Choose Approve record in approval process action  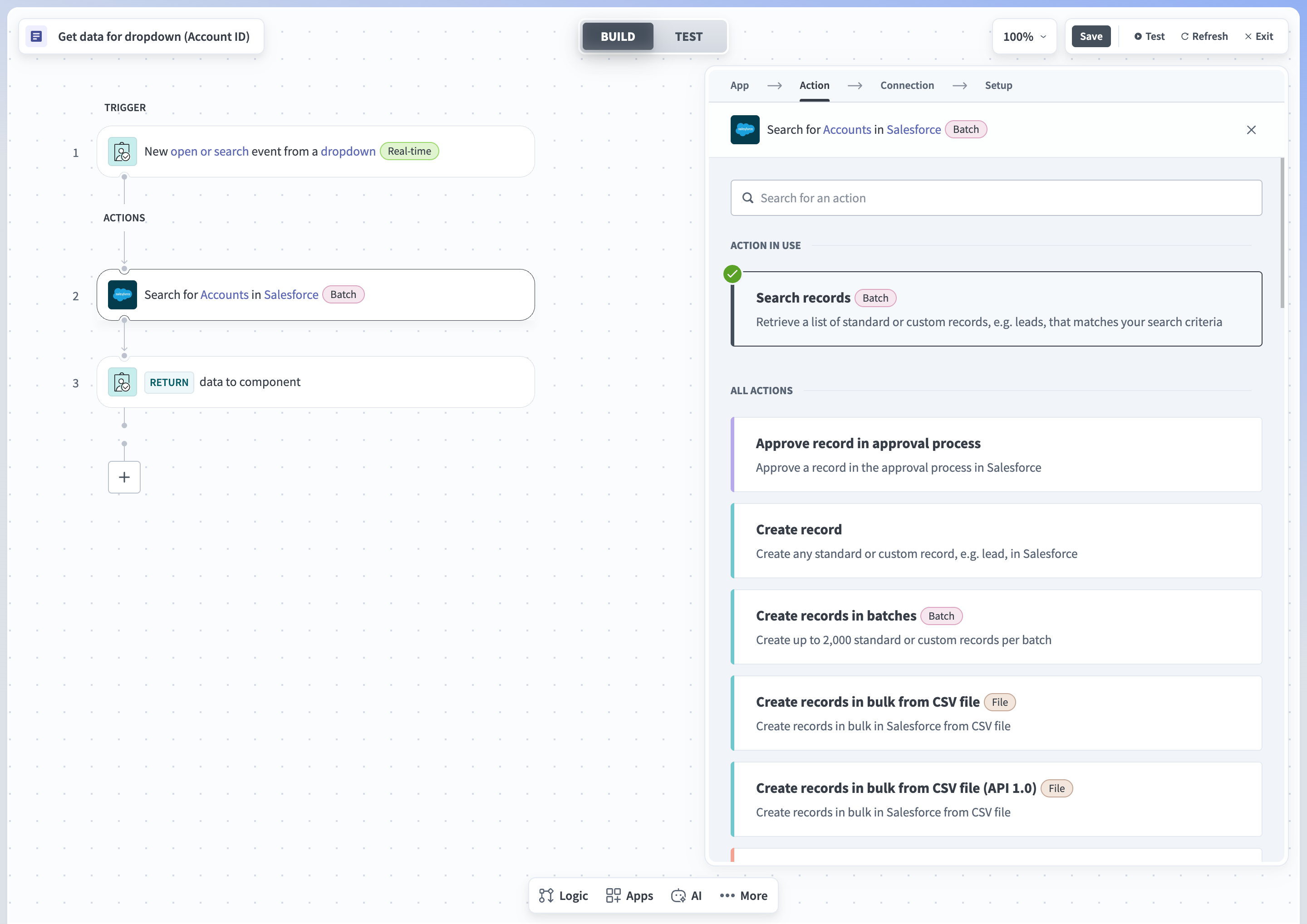(996, 455)
